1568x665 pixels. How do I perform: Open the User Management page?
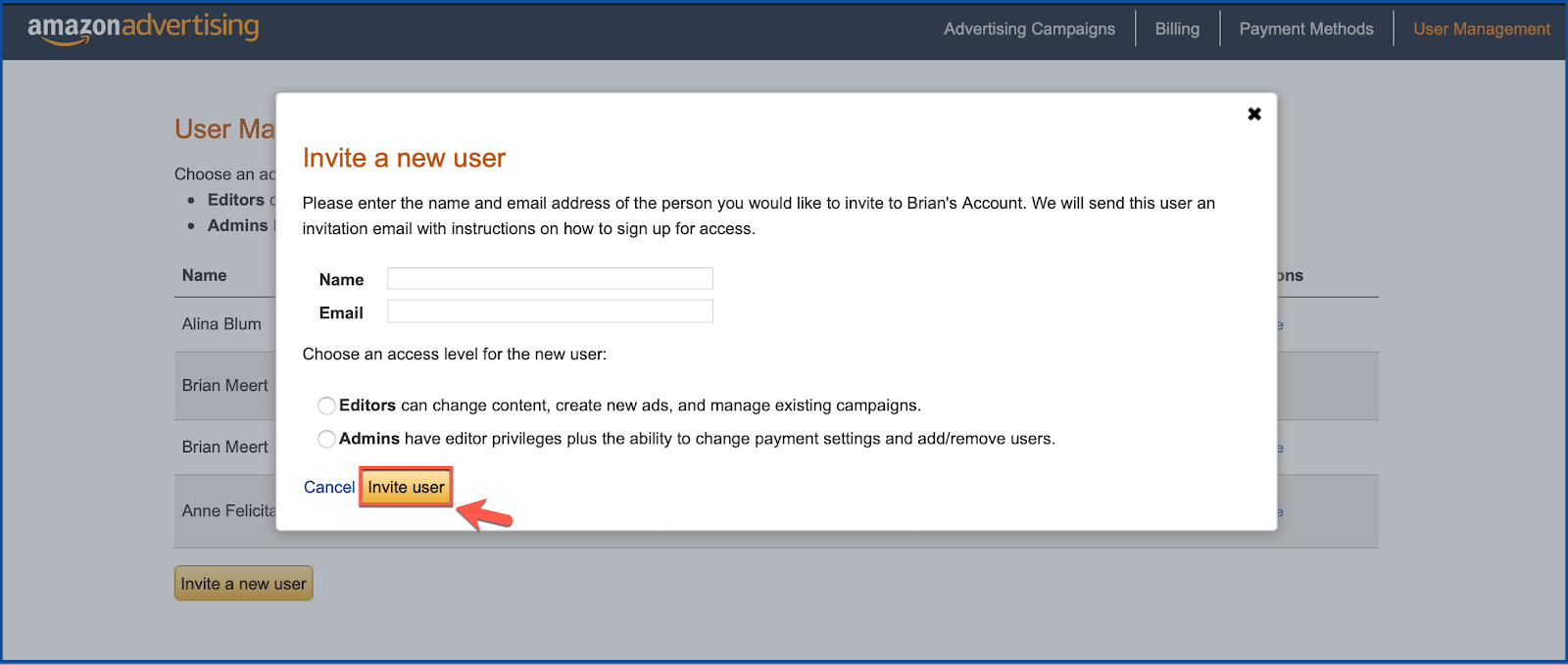pos(1481,28)
